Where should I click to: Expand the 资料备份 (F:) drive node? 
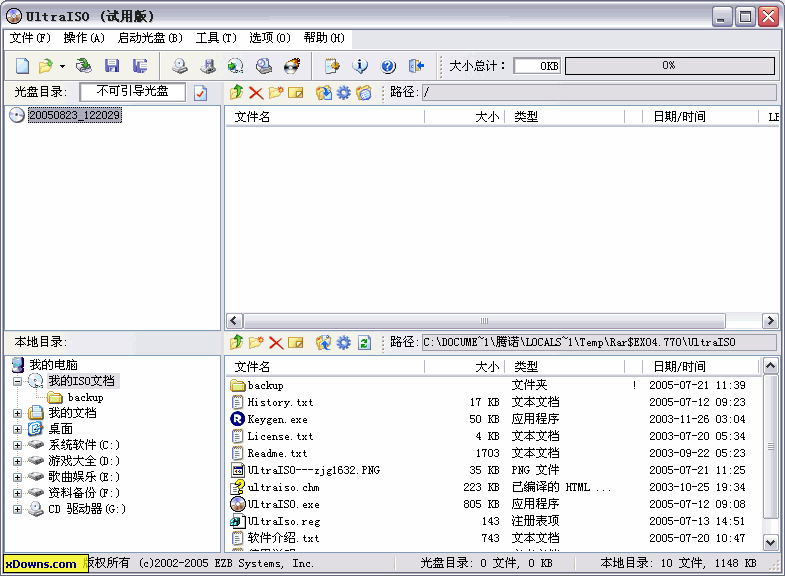[18, 493]
